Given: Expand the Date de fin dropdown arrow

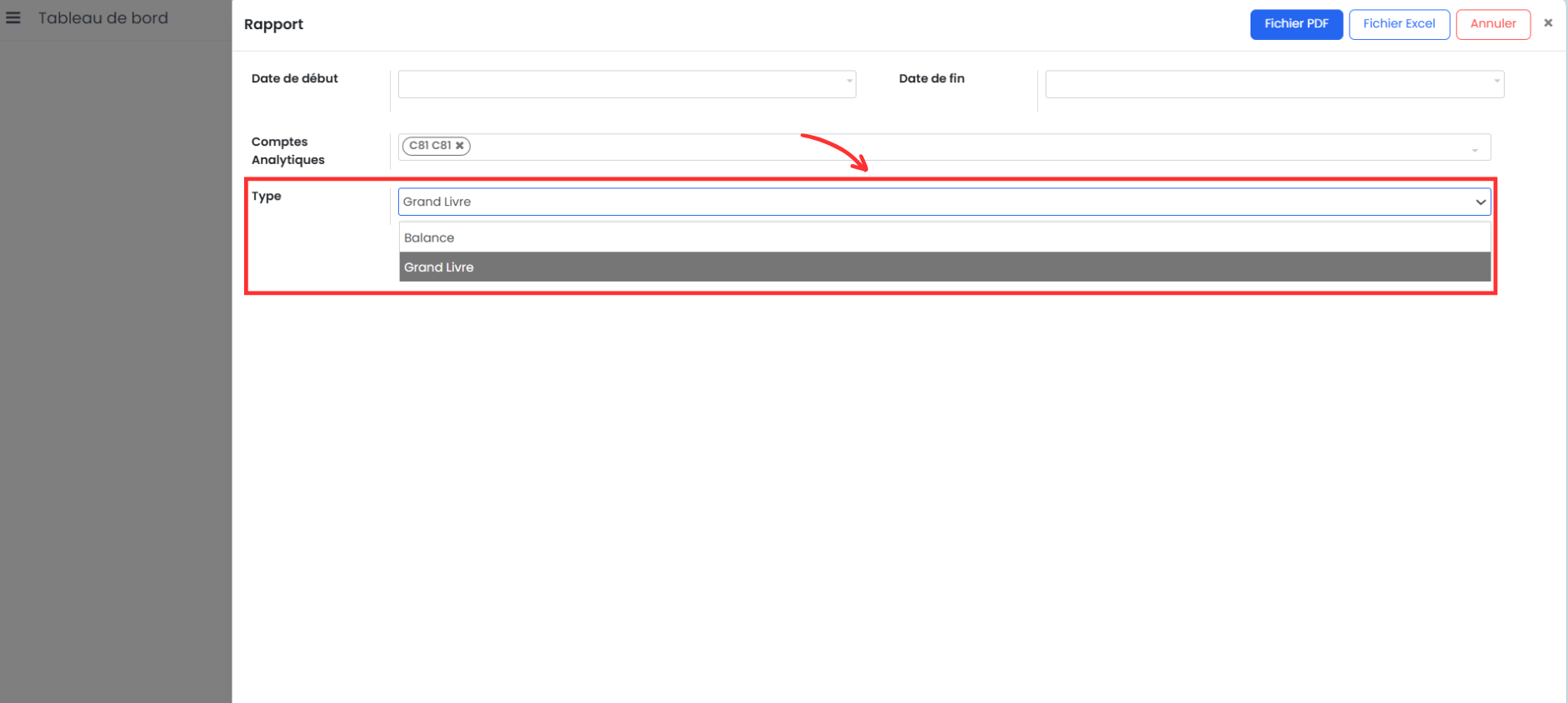Looking at the screenshot, I should click(x=1496, y=82).
